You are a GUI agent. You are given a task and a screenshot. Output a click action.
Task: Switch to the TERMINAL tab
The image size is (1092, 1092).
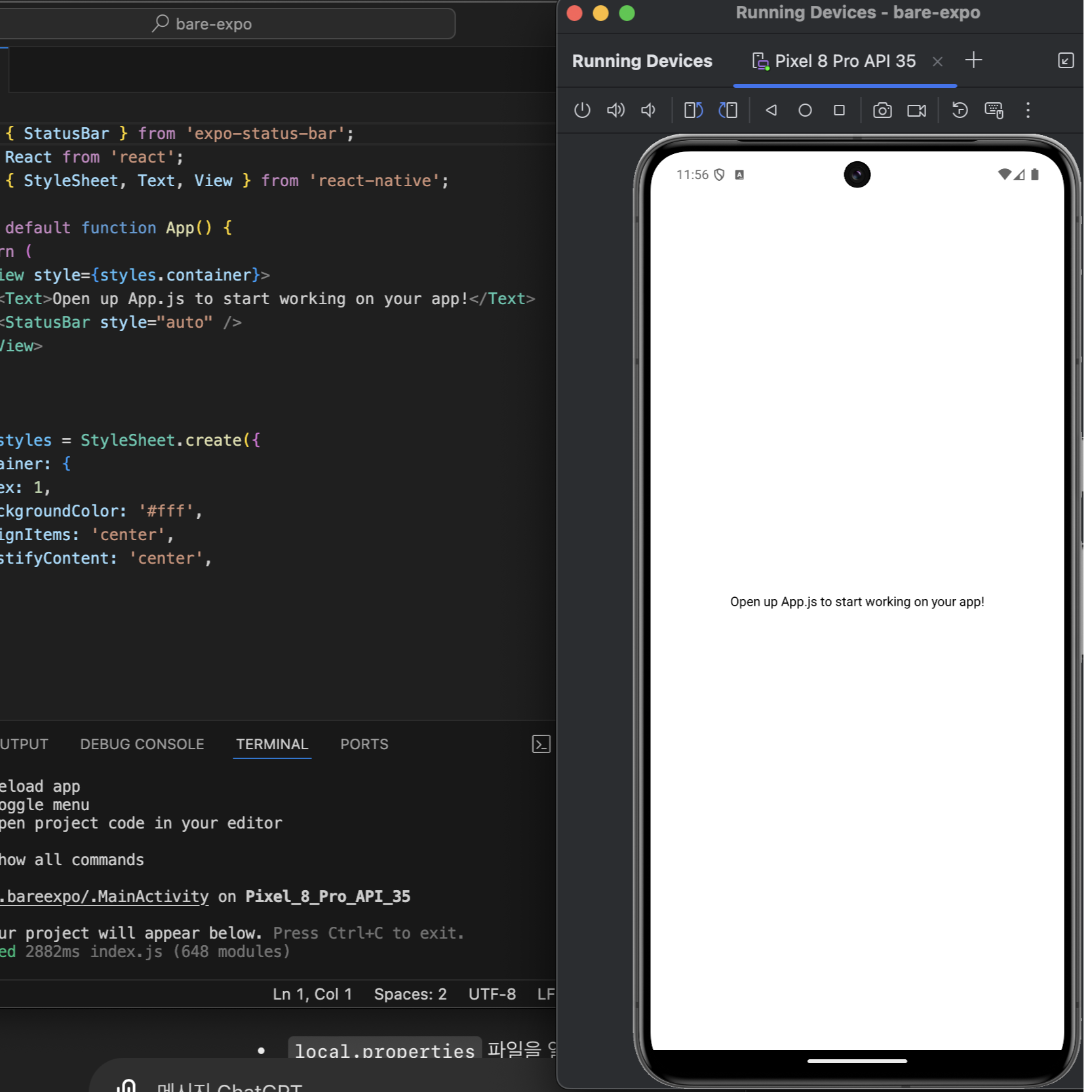pyautogui.click(x=272, y=744)
